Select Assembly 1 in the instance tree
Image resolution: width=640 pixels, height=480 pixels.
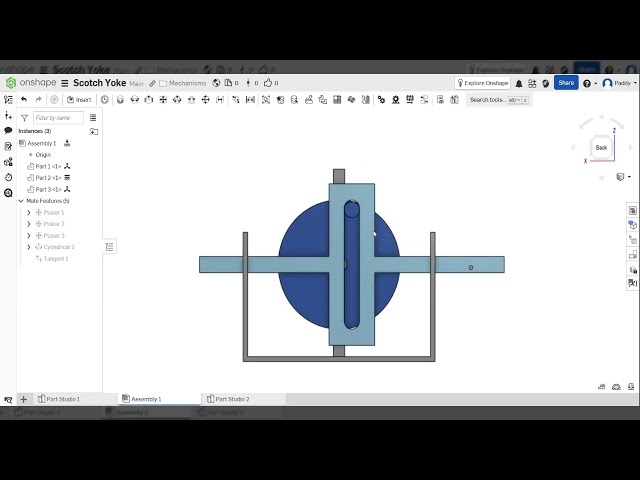pos(42,143)
